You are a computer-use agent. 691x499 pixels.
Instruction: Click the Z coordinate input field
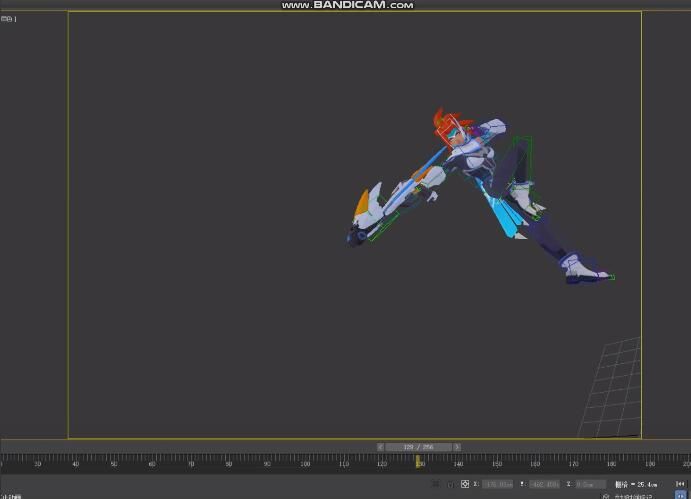tap(591, 484)
